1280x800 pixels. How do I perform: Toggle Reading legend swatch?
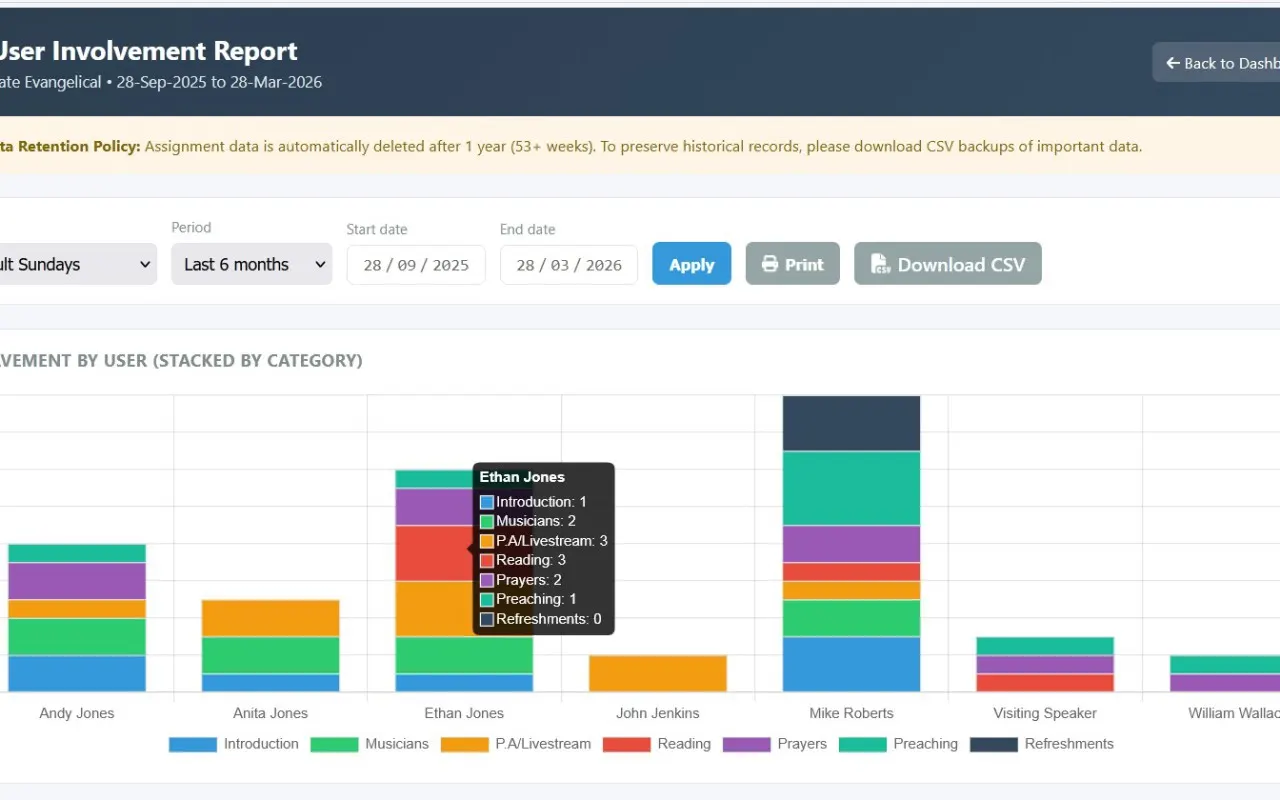point(627,744)
